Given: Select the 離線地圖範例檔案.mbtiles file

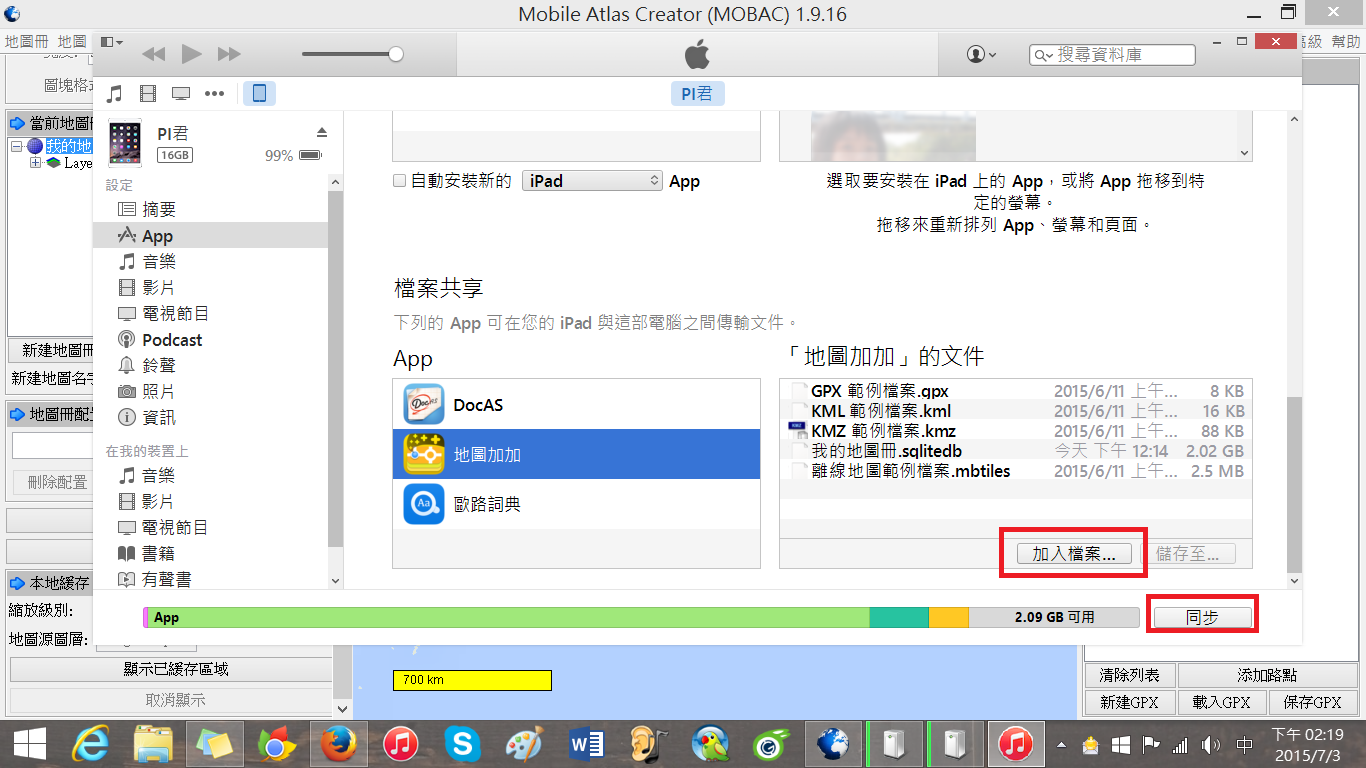Looking at the screenshot, I should click(x=1016, y=471).
